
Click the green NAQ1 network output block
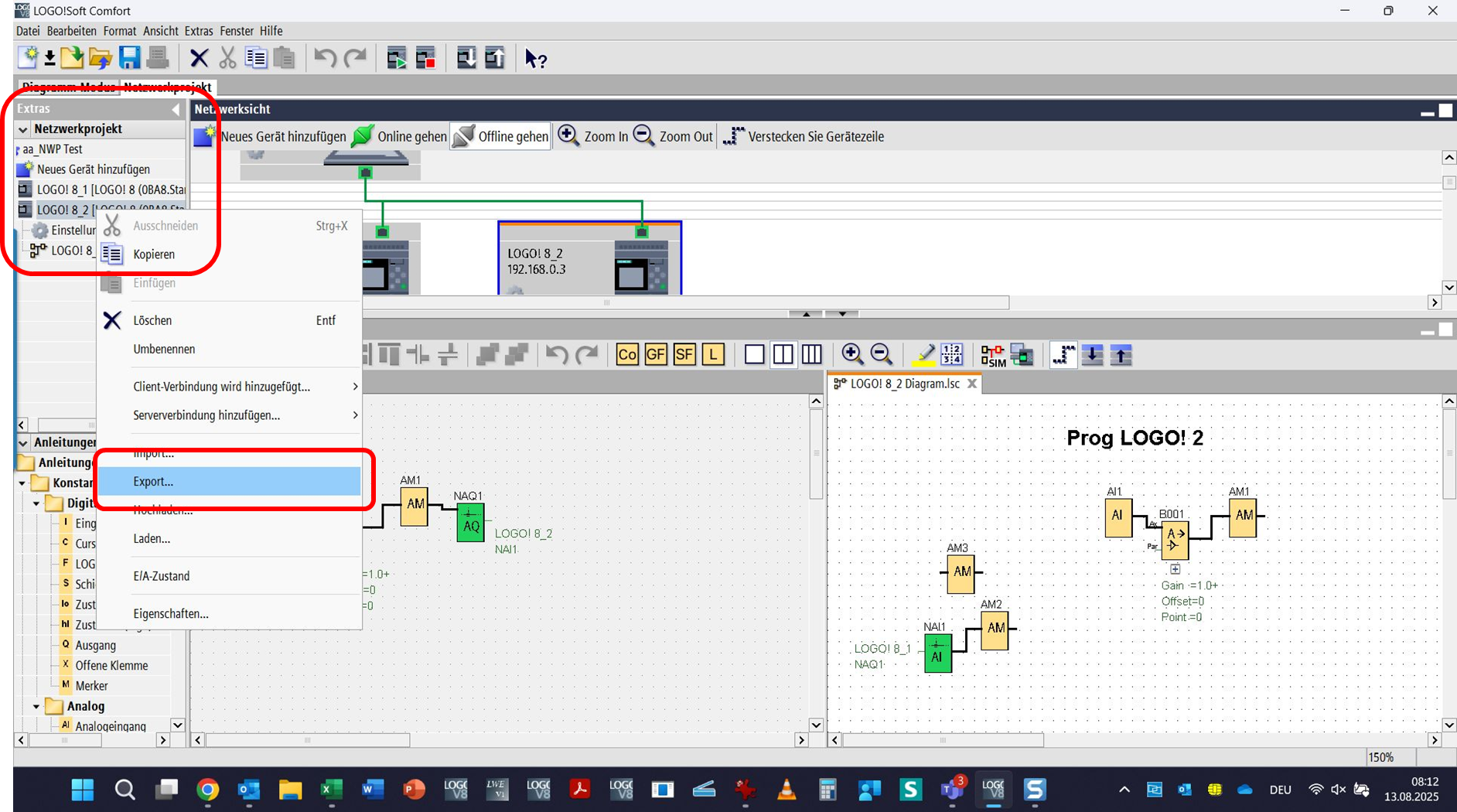[470, 522]
